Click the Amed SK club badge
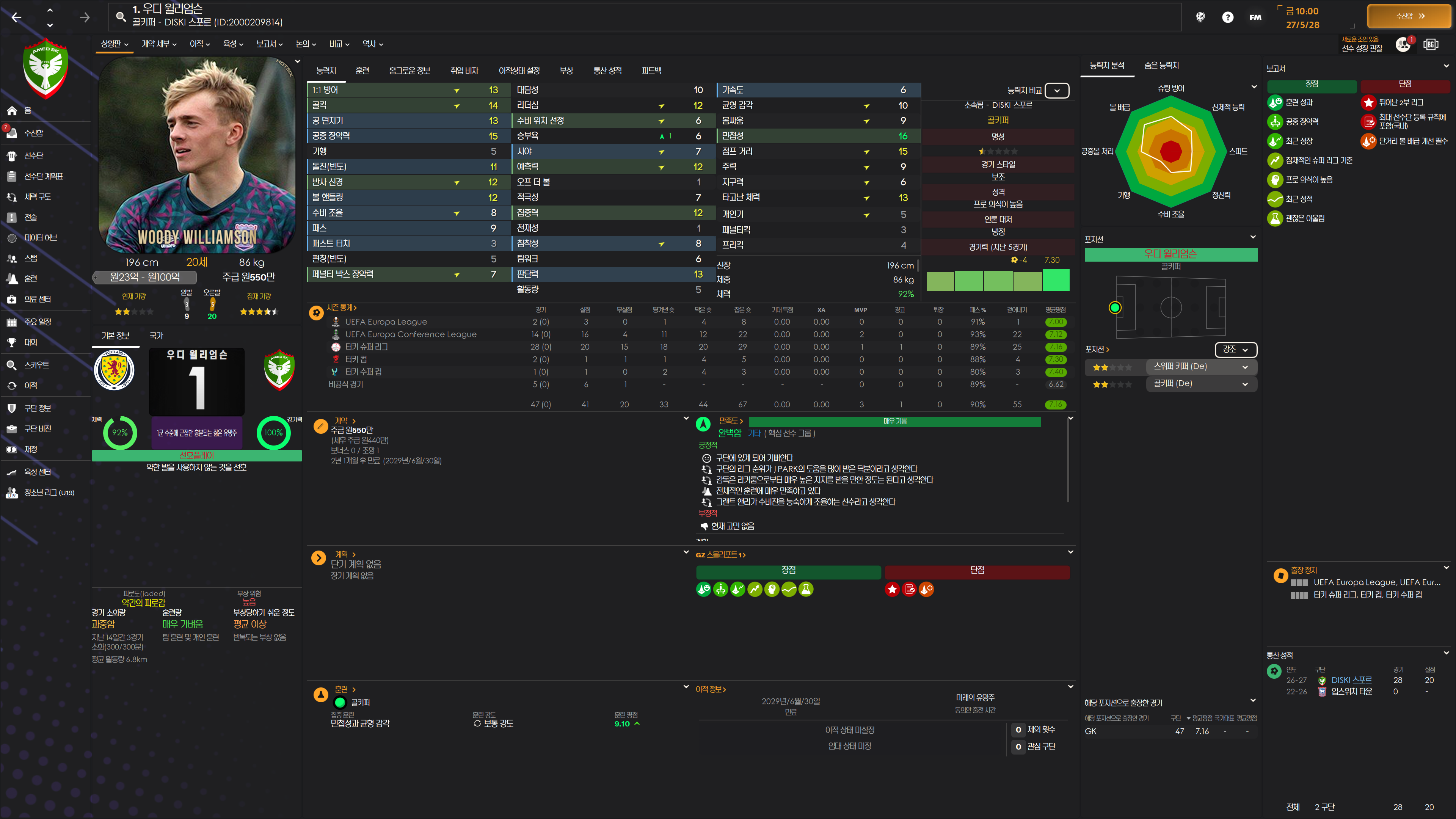Screen dimensions: 1456x819 (x=46, y=68)
